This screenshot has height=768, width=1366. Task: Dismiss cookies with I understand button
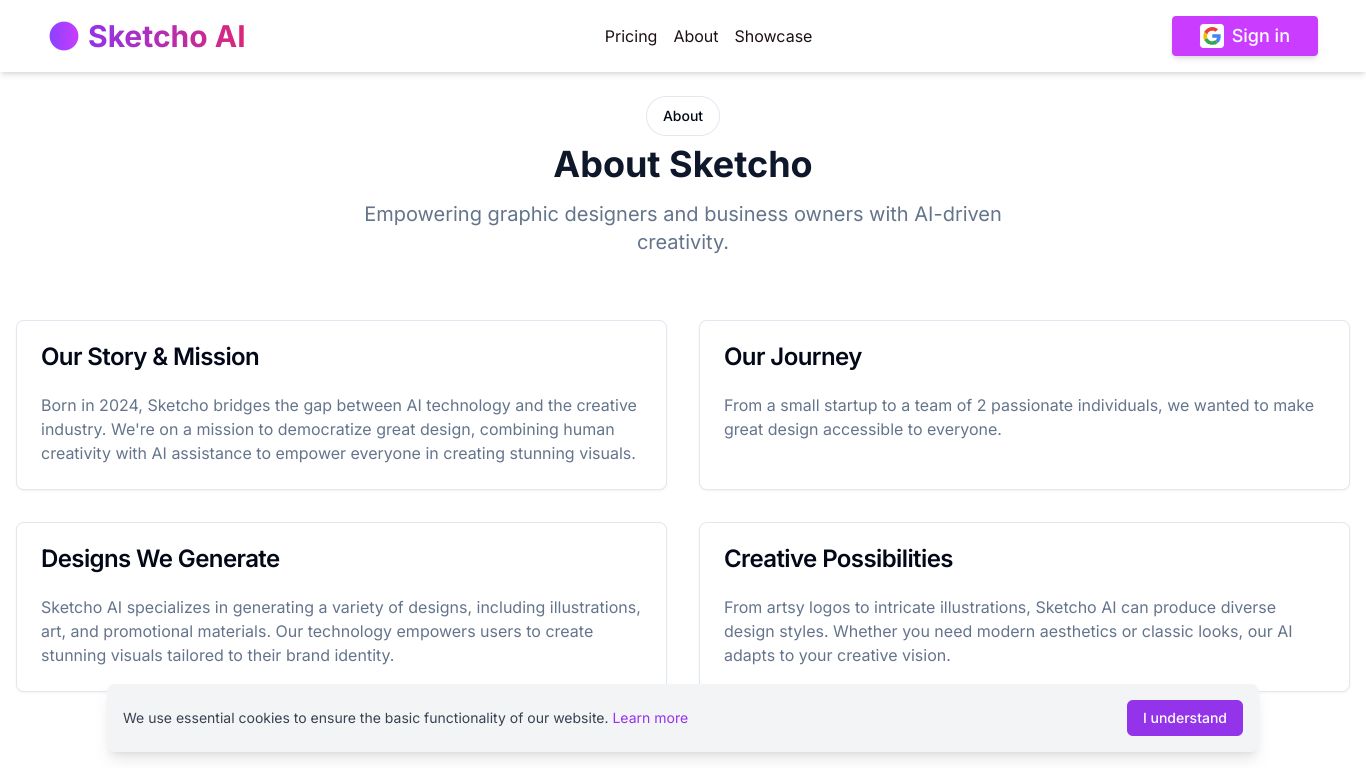pos(1185,718)
